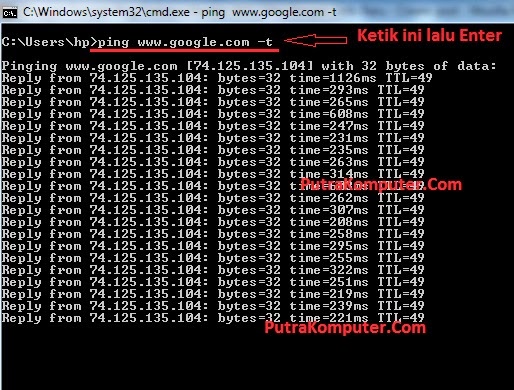Select the reply line showing time=265ms
514x390 pixels.
pos(213,102)
